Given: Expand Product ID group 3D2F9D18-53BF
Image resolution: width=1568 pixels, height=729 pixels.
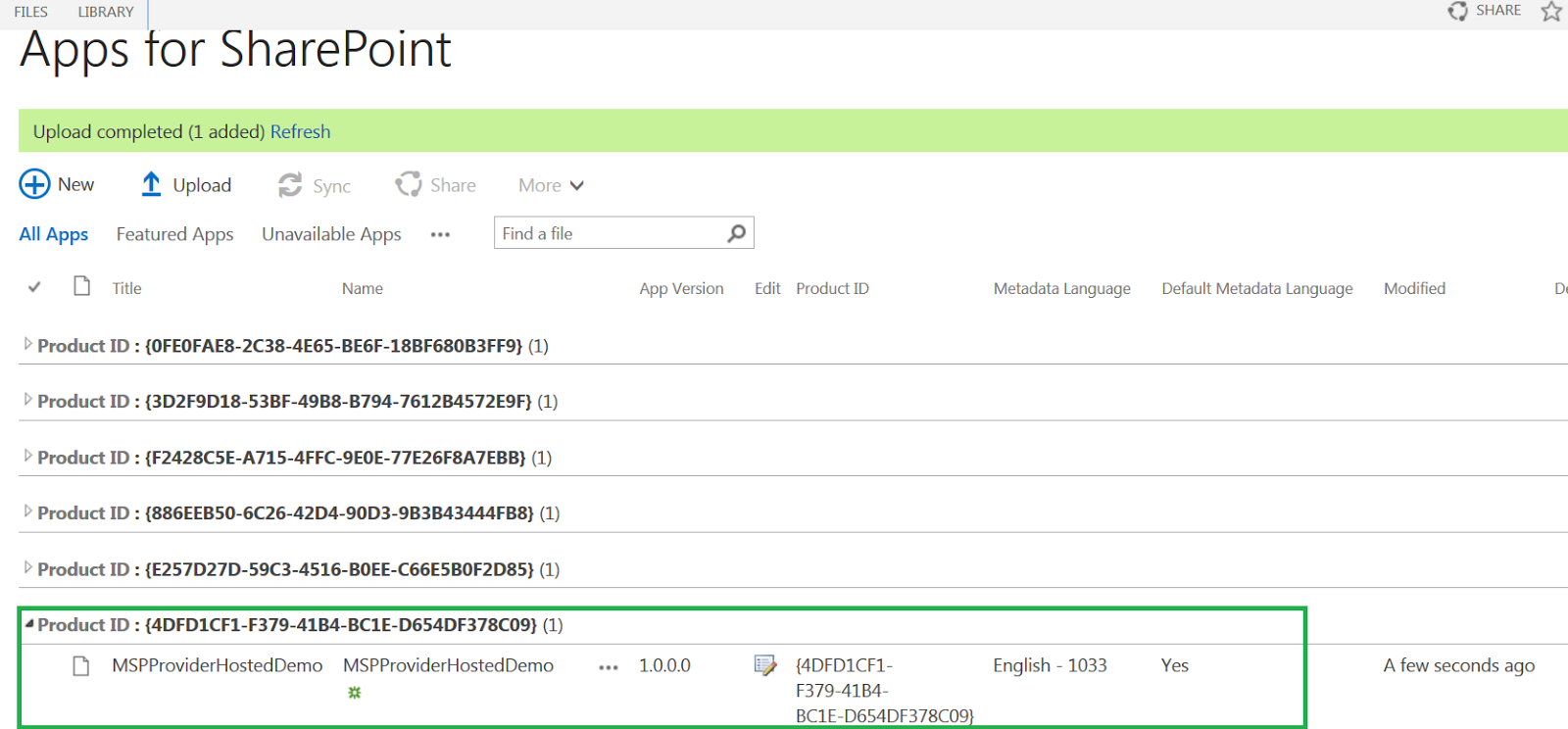Looking at the screenshot, I should (27, 400).
